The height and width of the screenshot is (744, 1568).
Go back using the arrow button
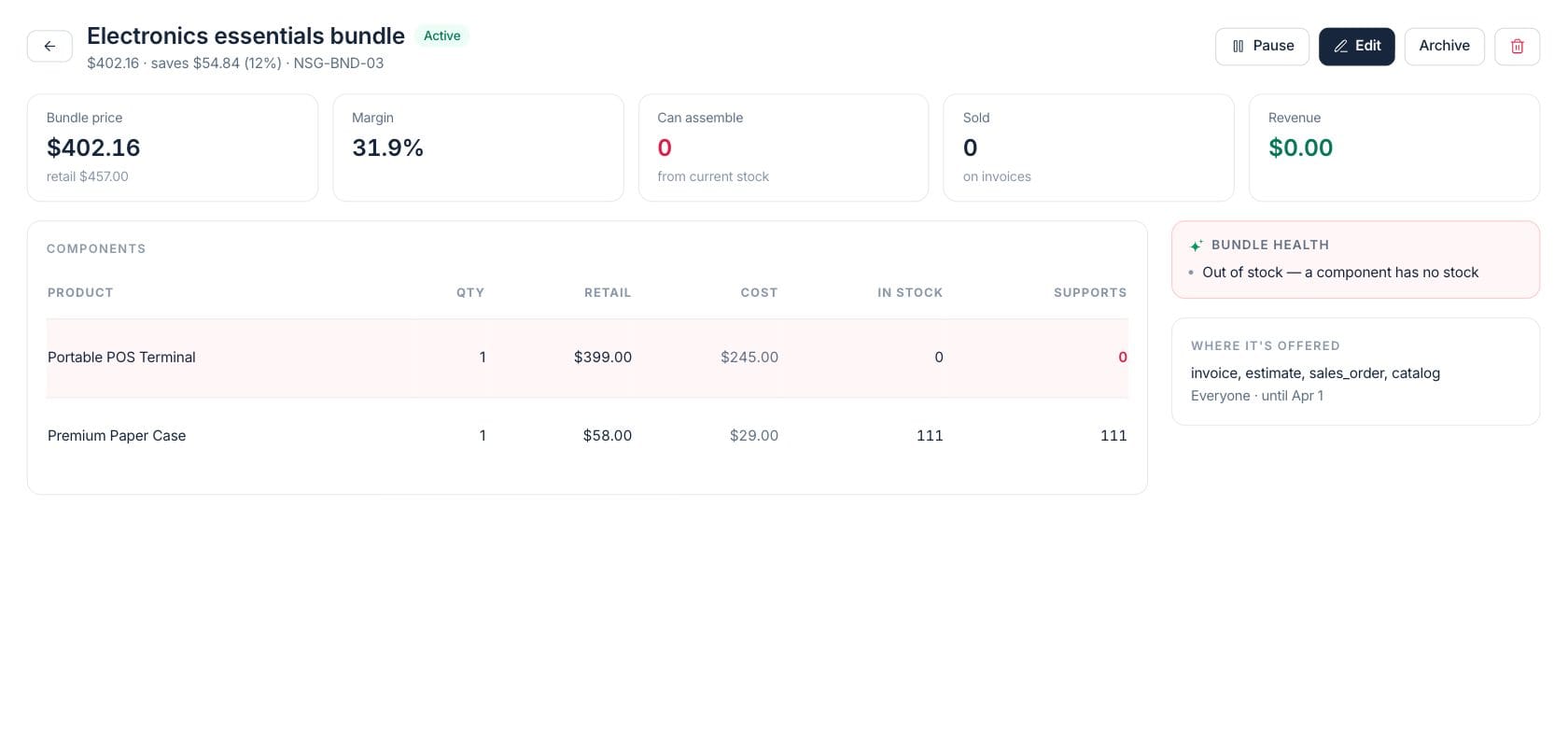click(49, 46)
